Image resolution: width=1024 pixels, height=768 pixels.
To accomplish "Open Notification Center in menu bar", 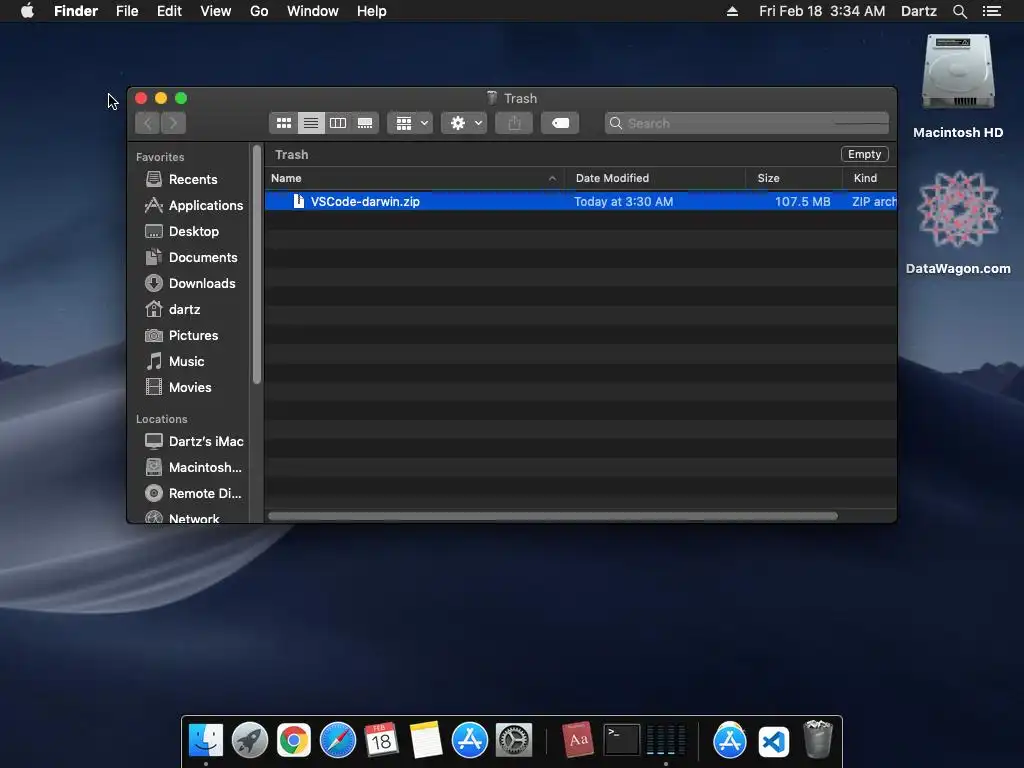I will [x=992, y=11].
